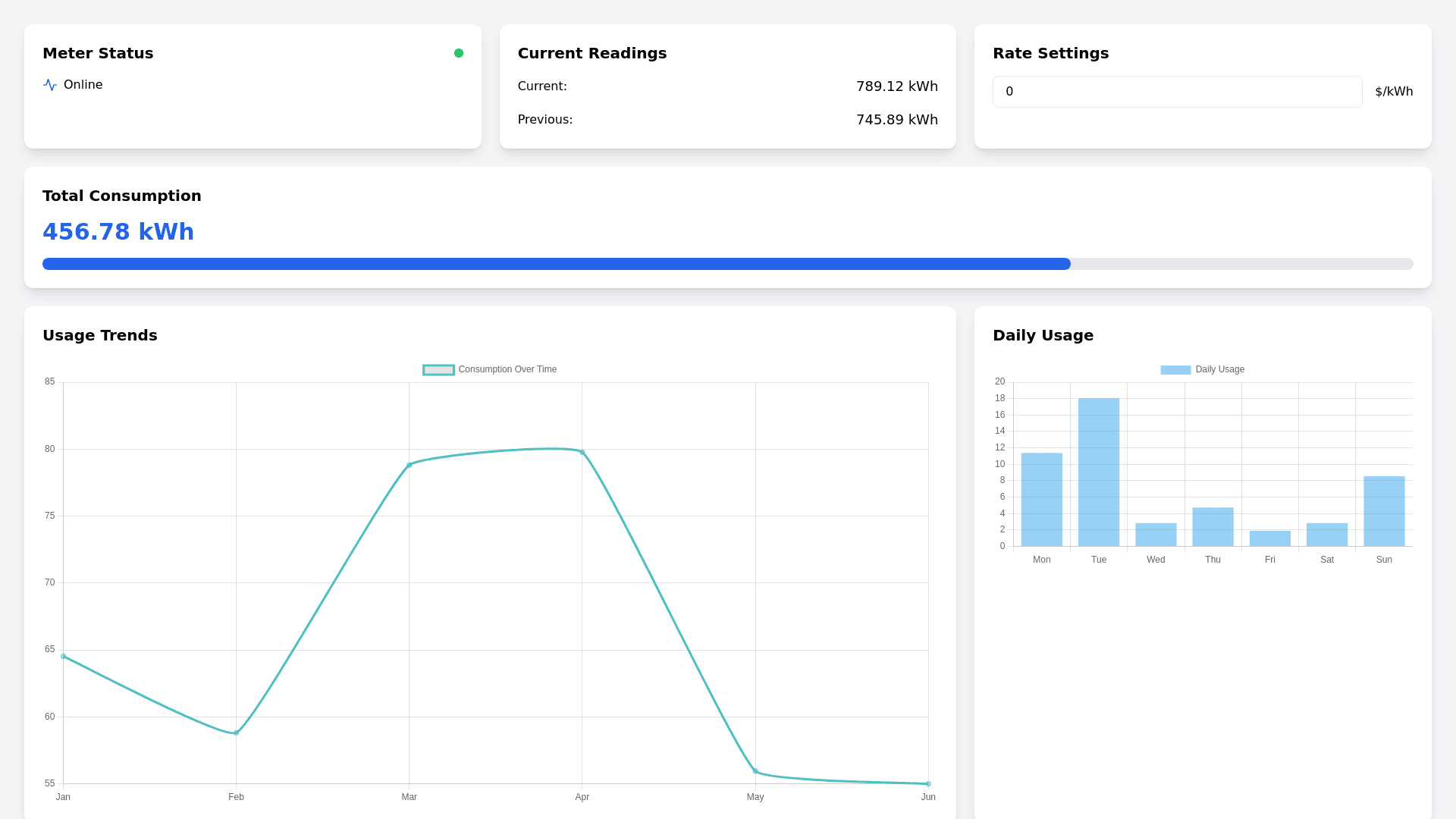Select the activity waveform icon beside Online
This screenshot has width=1456, height=819.
[x=50, y=85]
